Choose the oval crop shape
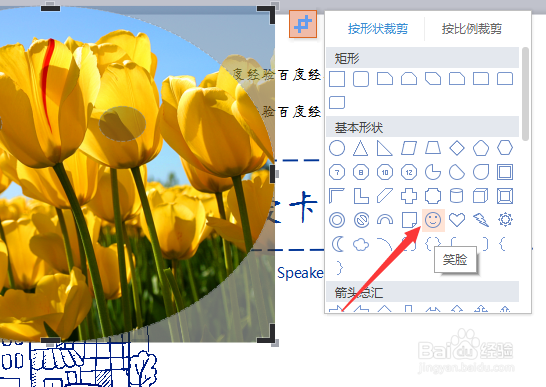 337,148
